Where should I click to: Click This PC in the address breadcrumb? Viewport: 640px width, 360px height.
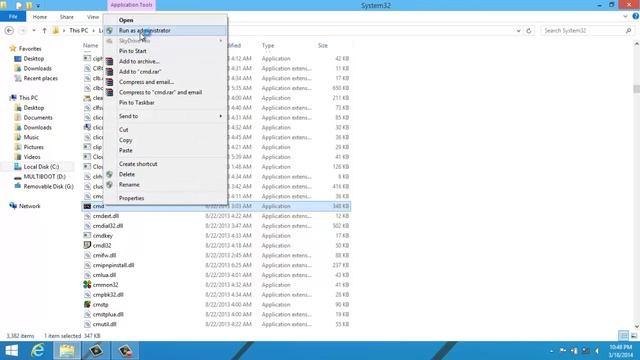[78, 31]
